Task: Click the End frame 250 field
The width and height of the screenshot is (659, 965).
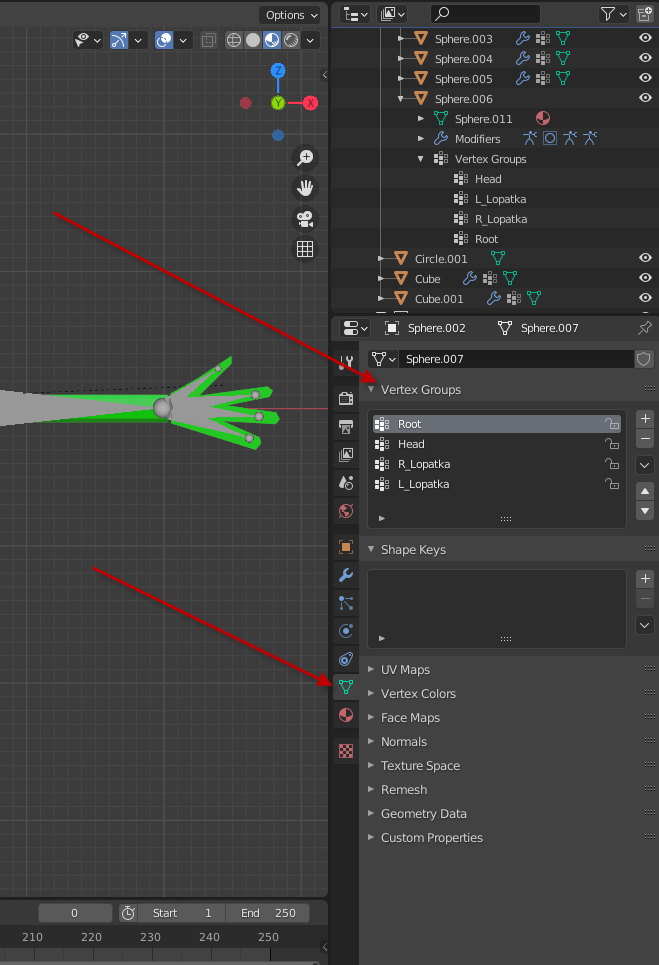Action: pos(268,913)
